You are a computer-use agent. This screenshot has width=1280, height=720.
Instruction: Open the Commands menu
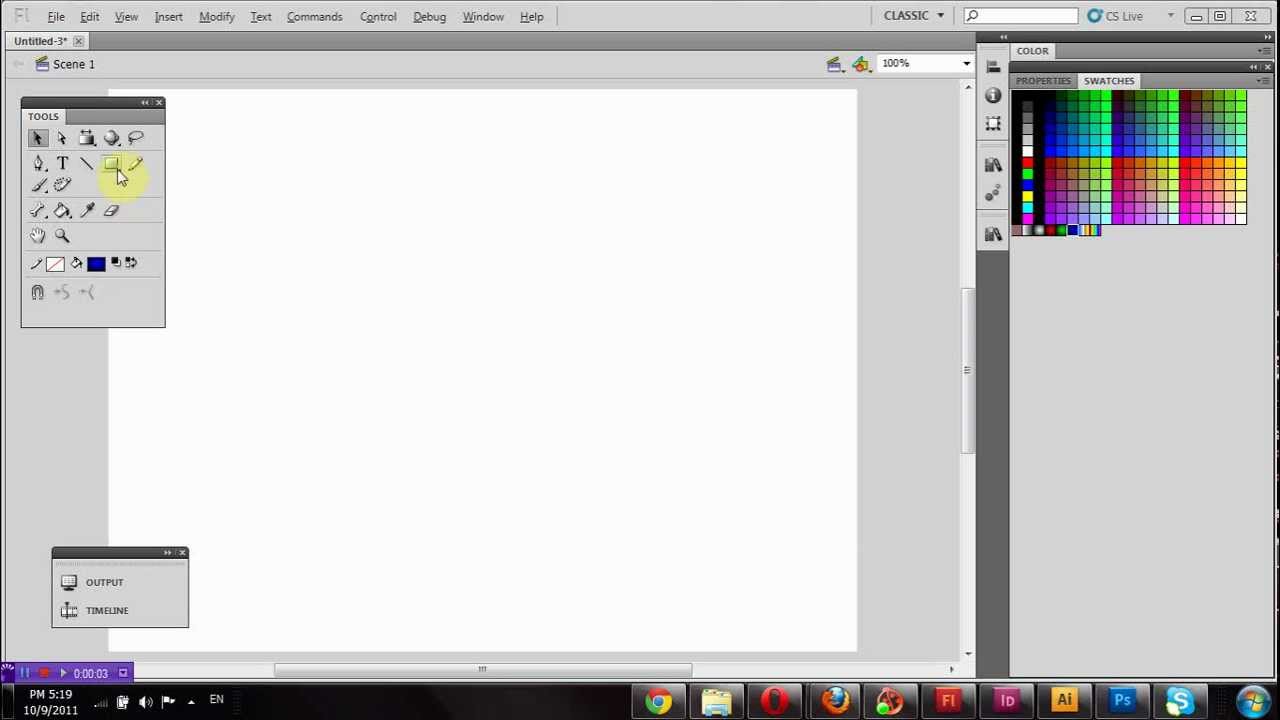coord(315,17)
